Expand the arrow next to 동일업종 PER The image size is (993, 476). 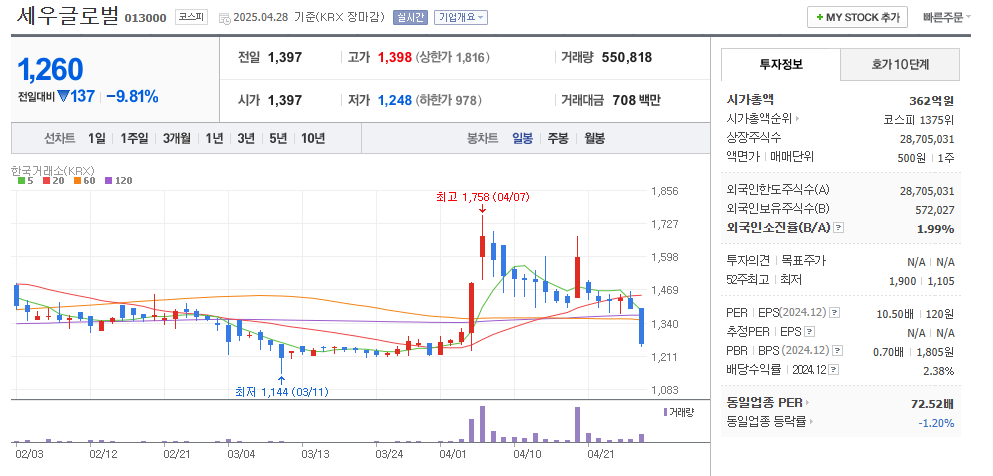(807, 403)
